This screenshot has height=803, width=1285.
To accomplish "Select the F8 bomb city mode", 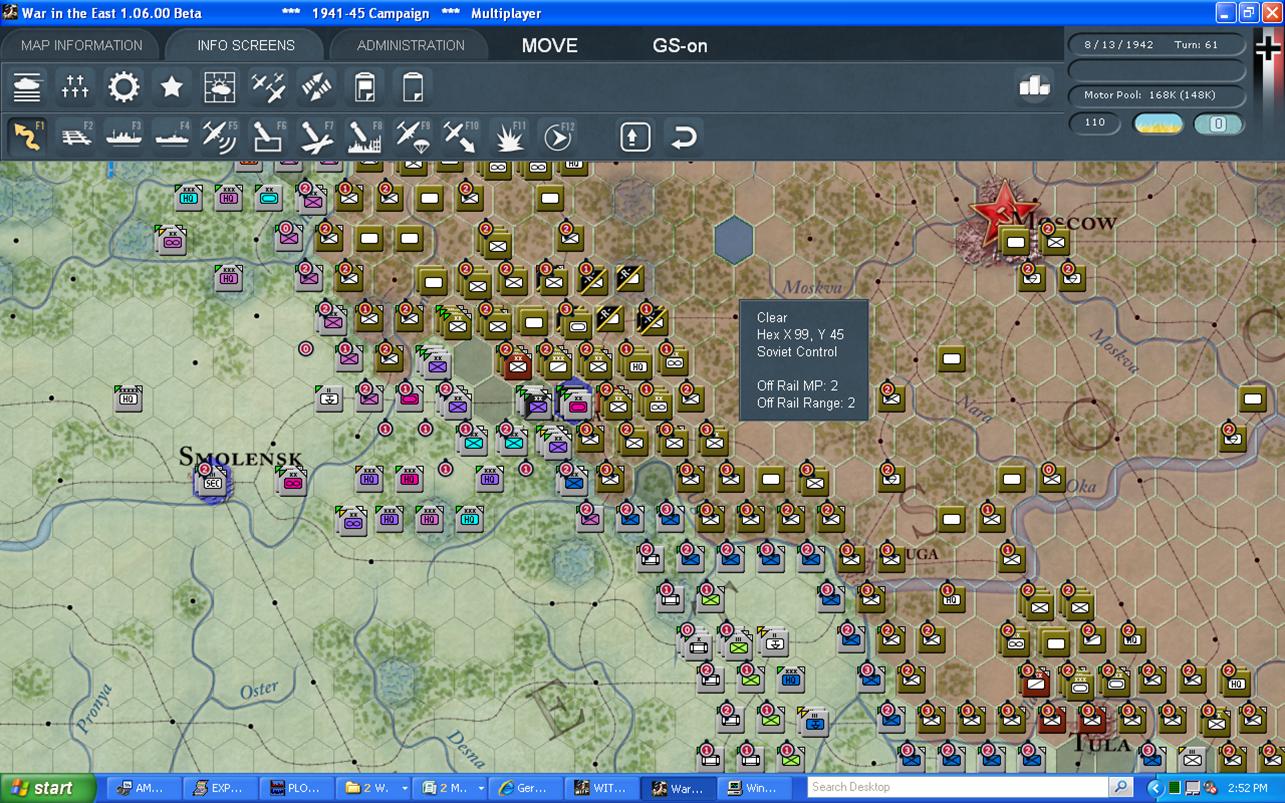I will coord(364,136).
